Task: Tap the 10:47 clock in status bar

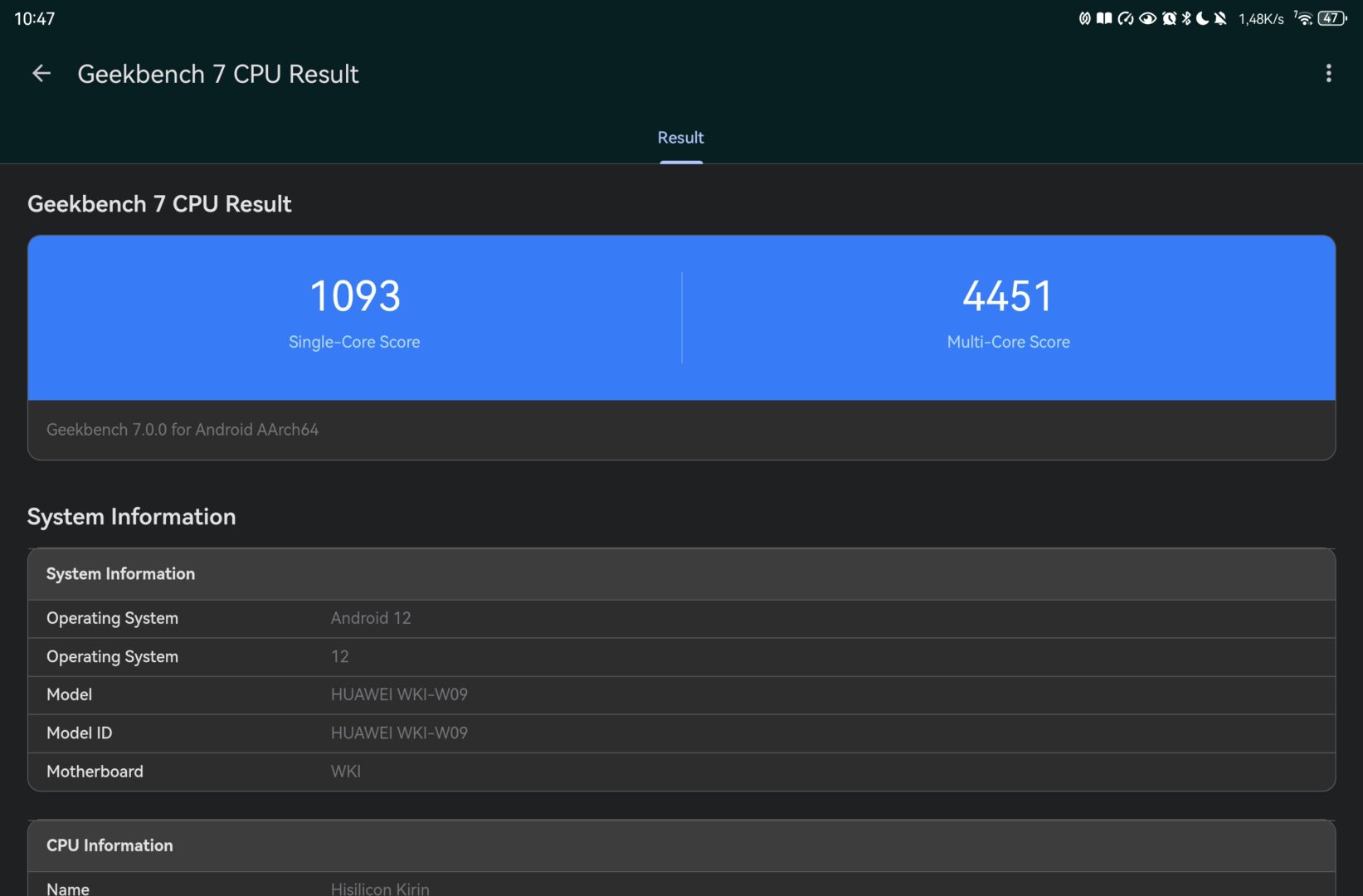Action: tap(35, 18)
